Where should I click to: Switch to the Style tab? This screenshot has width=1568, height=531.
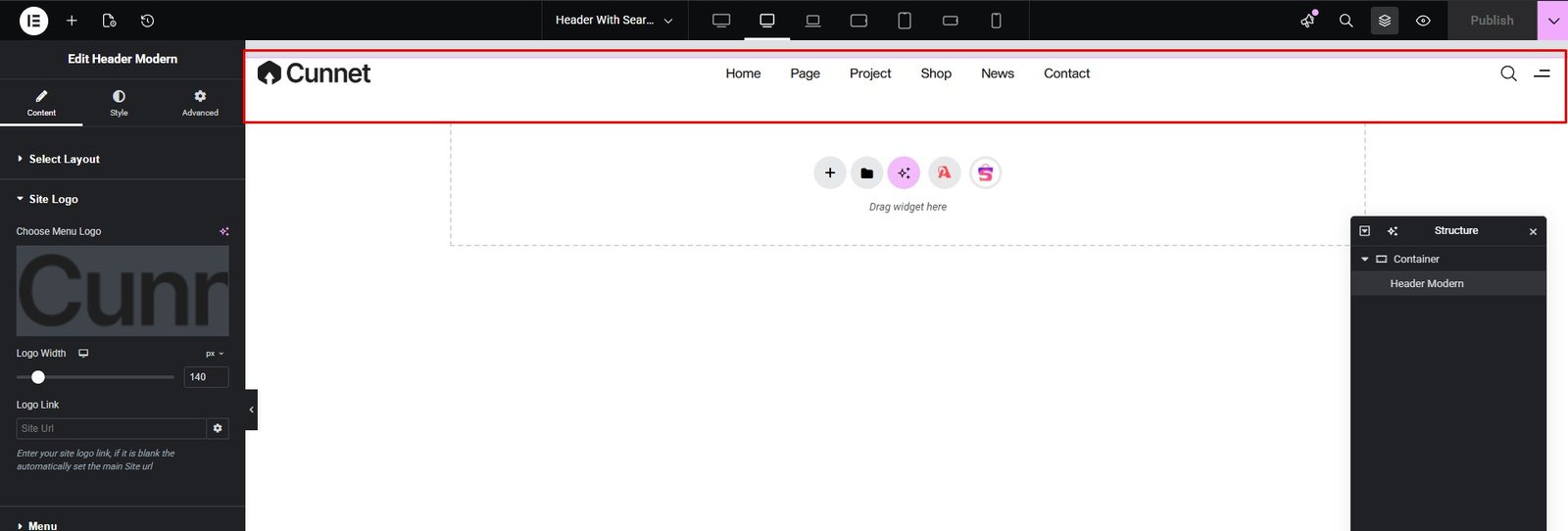[119, 103]
